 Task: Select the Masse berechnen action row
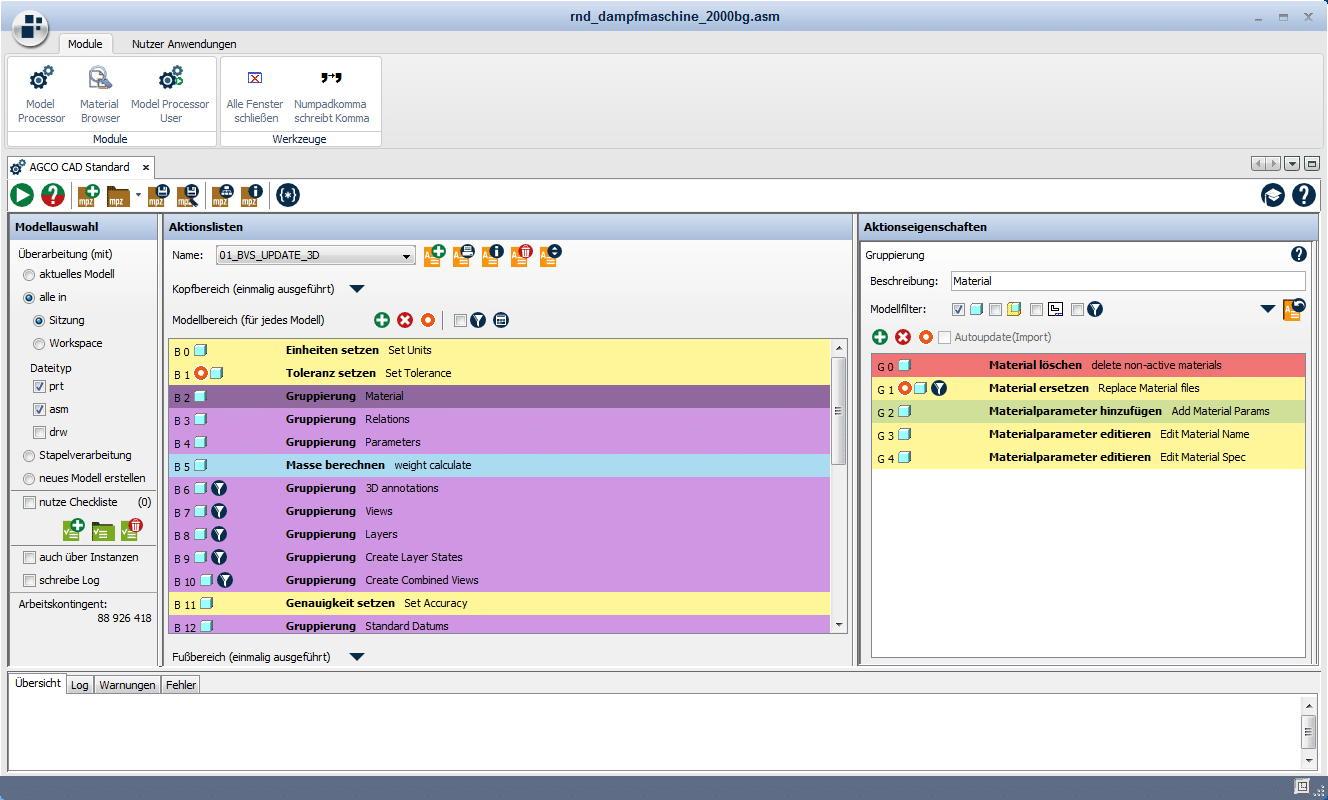click(500, 465)
